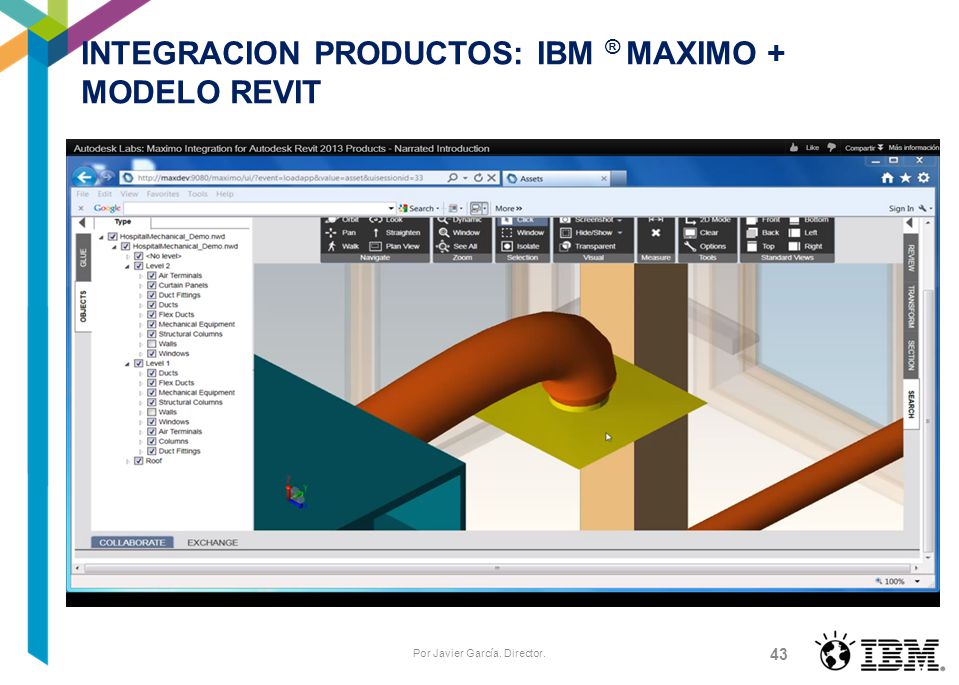959x685 pixels.
Task: Choose the Zoom Window tool
Action: click(459, 233)
